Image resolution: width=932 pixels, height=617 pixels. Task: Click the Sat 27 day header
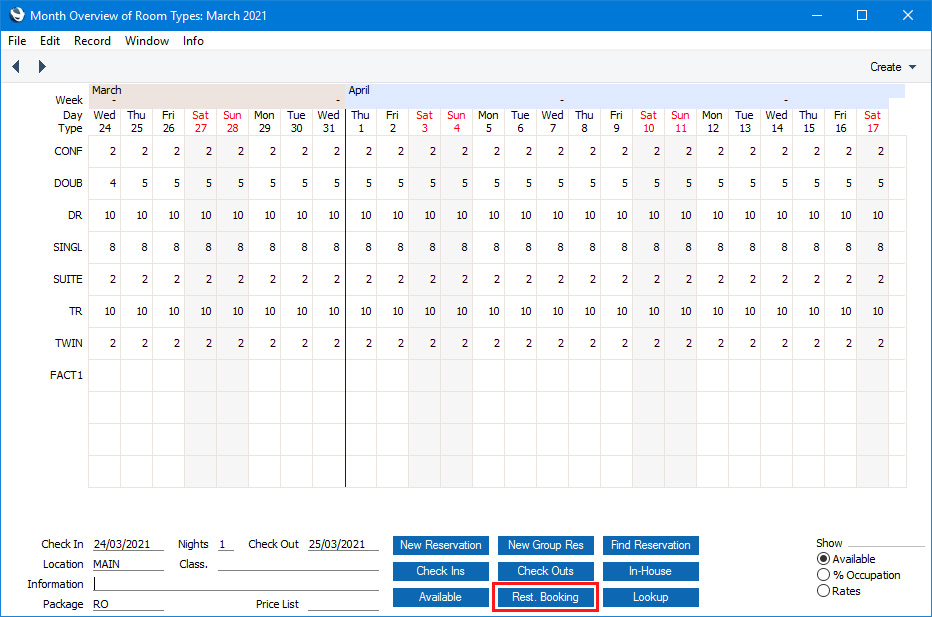(200, 121)
